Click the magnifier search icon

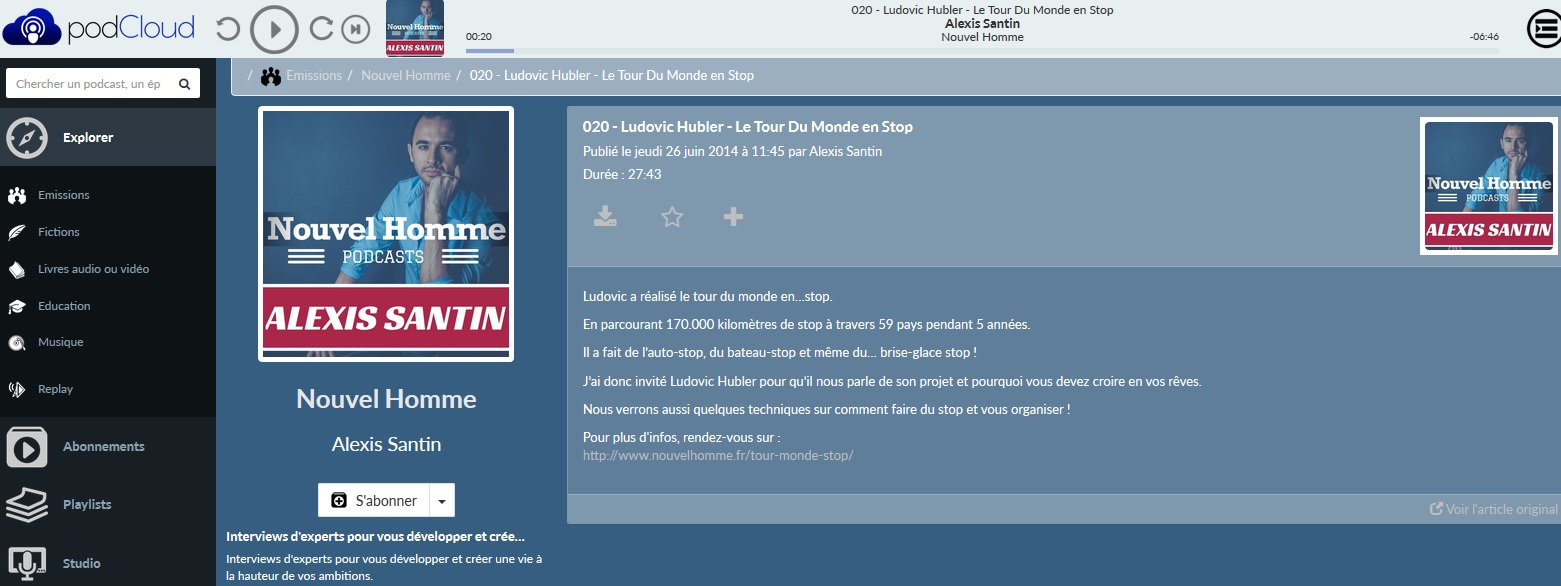tap(184, 84)
